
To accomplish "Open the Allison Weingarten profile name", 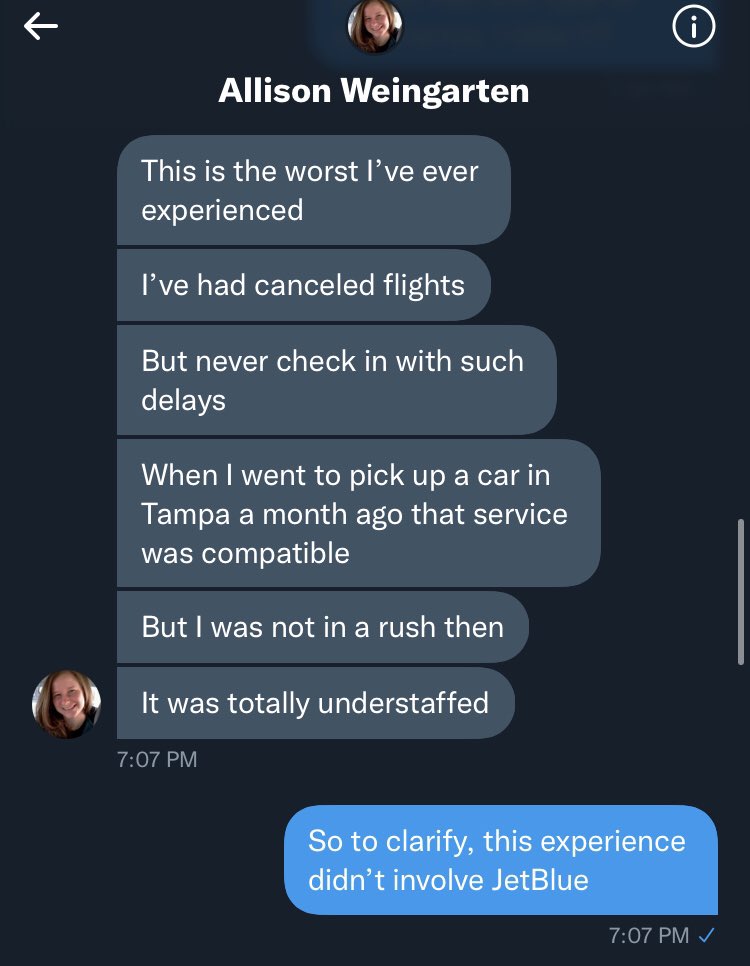I will [373, 91].
